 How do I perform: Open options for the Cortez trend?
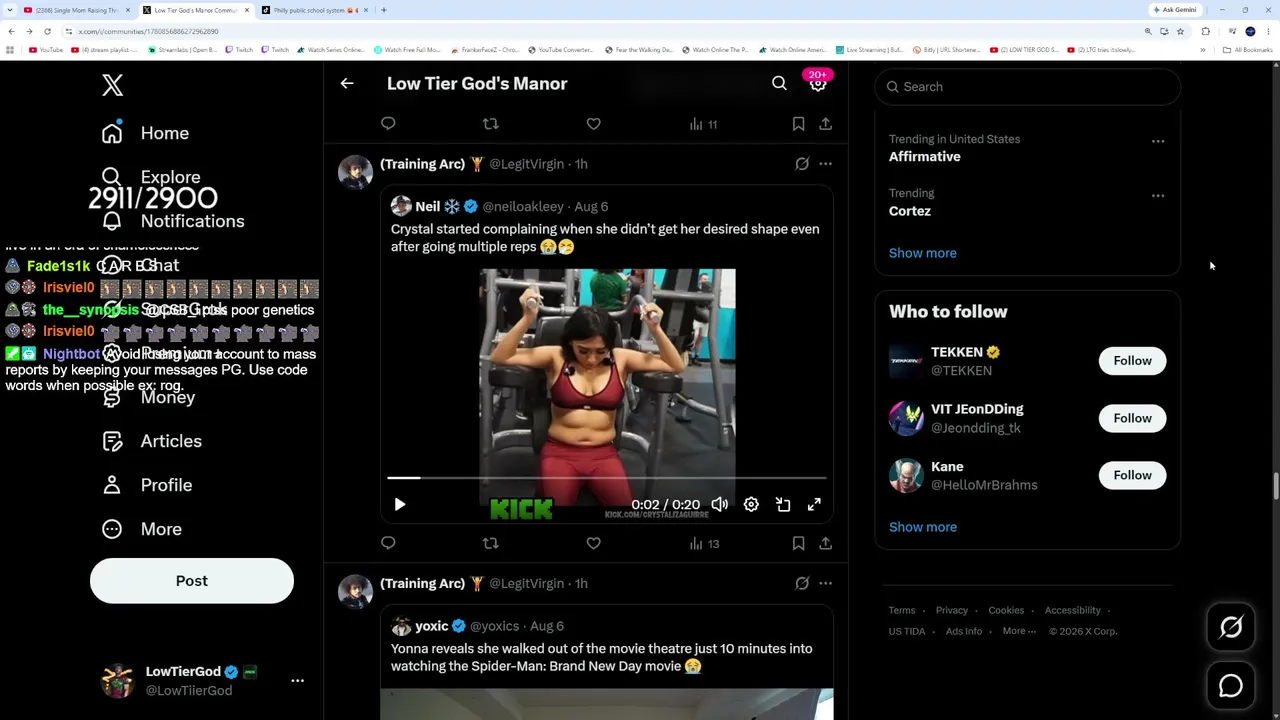[x=1158, y=195]
